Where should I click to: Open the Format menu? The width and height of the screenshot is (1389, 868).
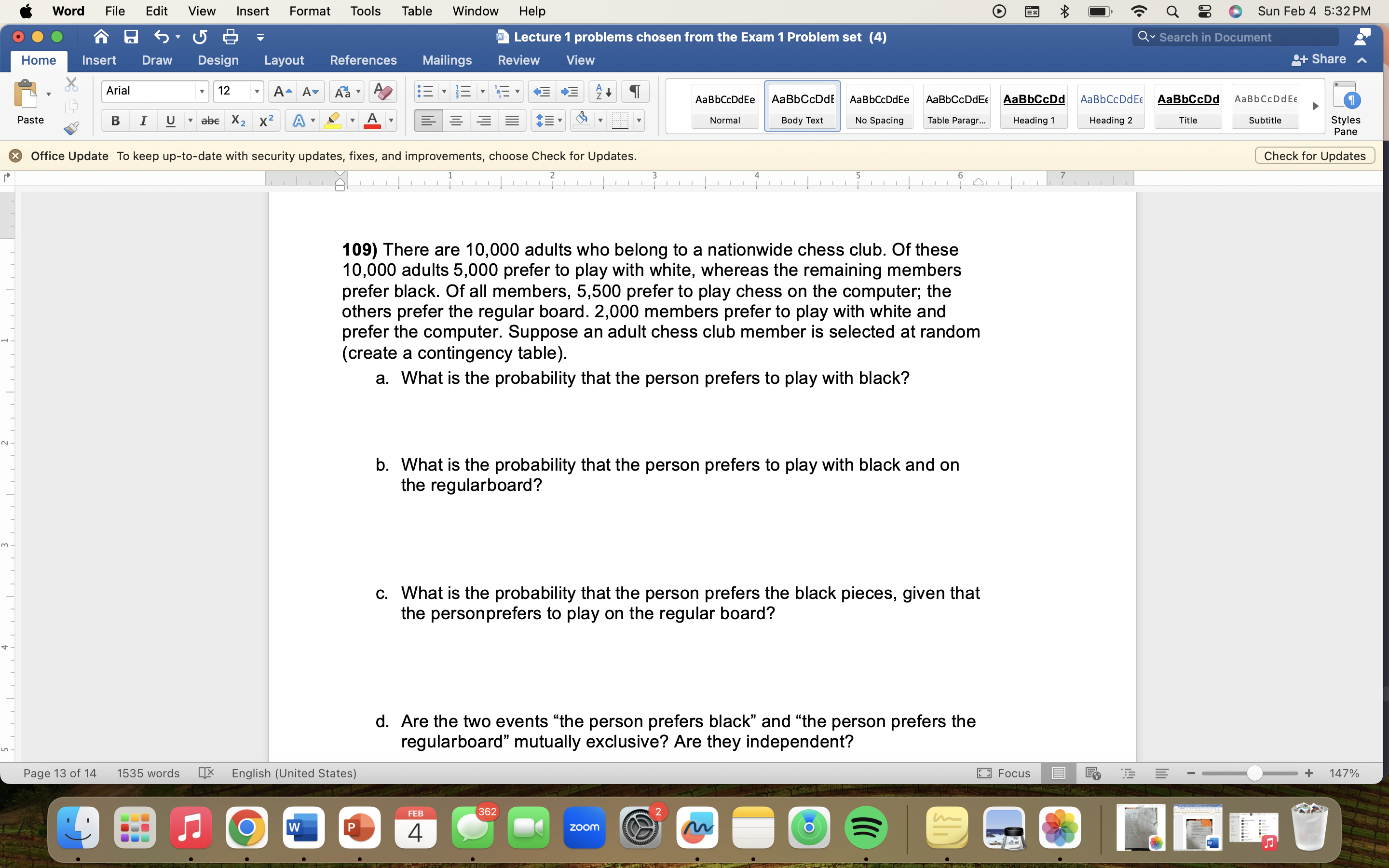(x=309, y=11)
